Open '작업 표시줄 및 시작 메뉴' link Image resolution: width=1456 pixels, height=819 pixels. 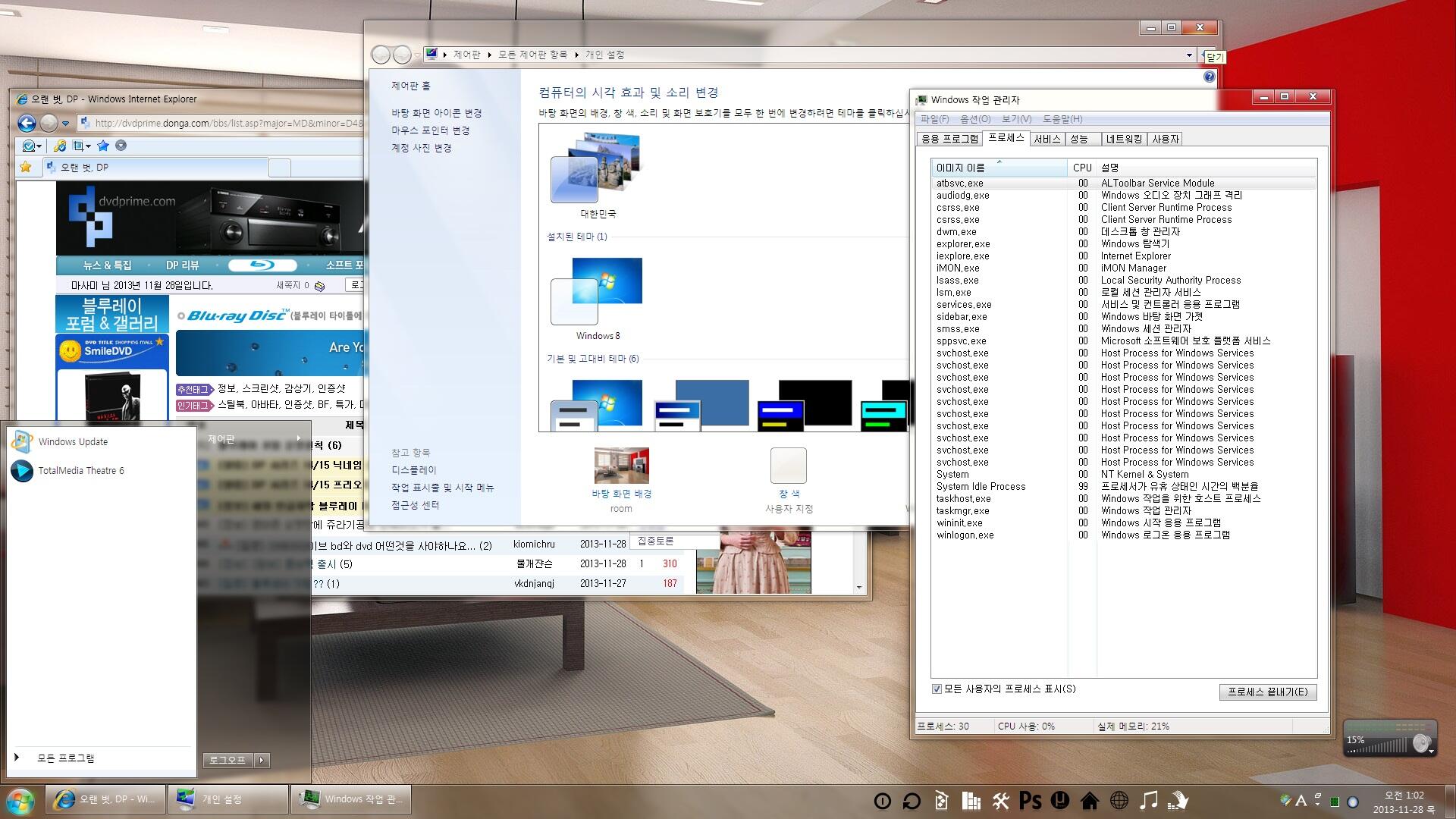coord(443,488)
